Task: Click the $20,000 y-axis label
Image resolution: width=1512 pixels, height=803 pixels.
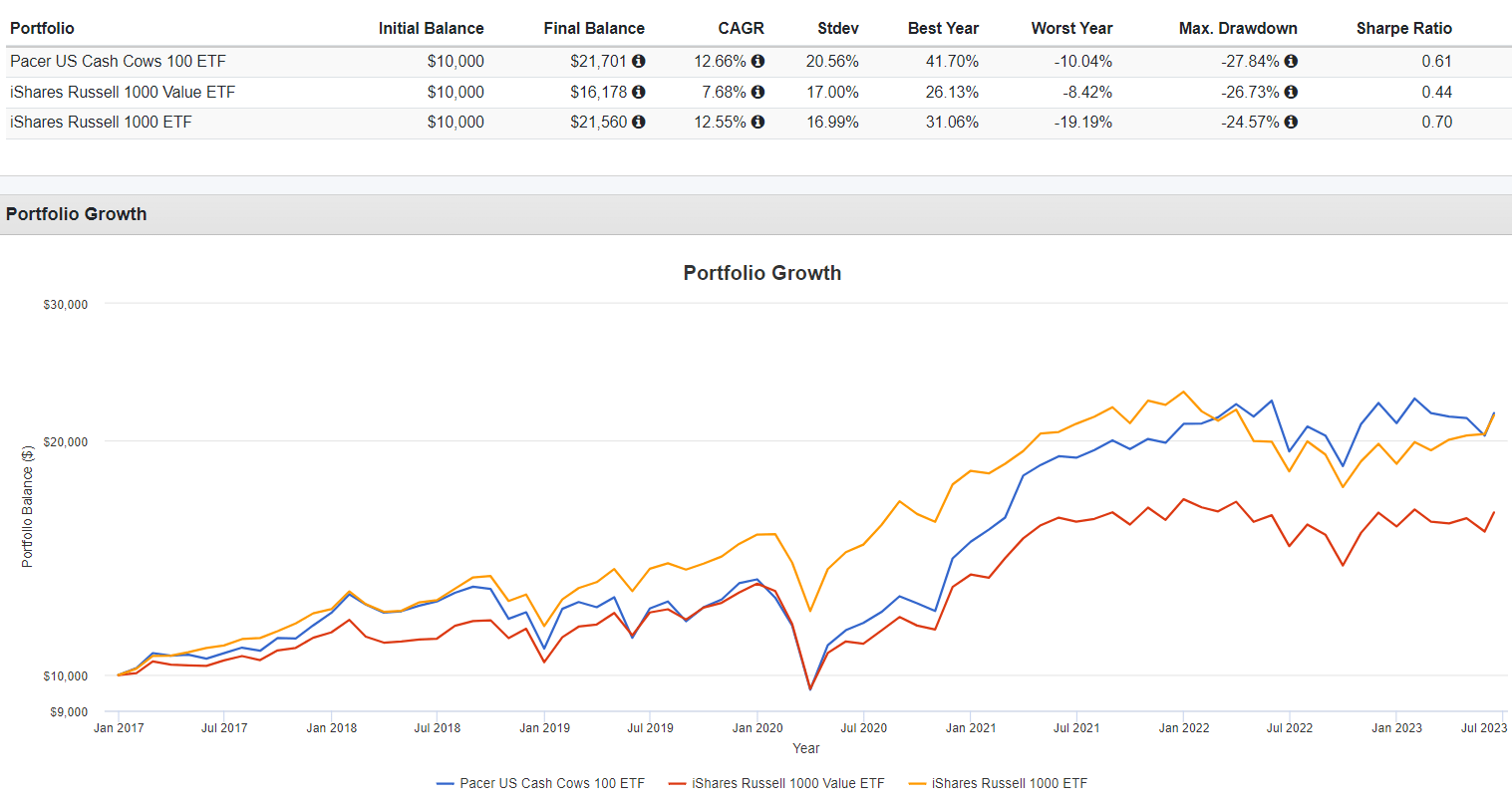Action: tap(66, 442)
